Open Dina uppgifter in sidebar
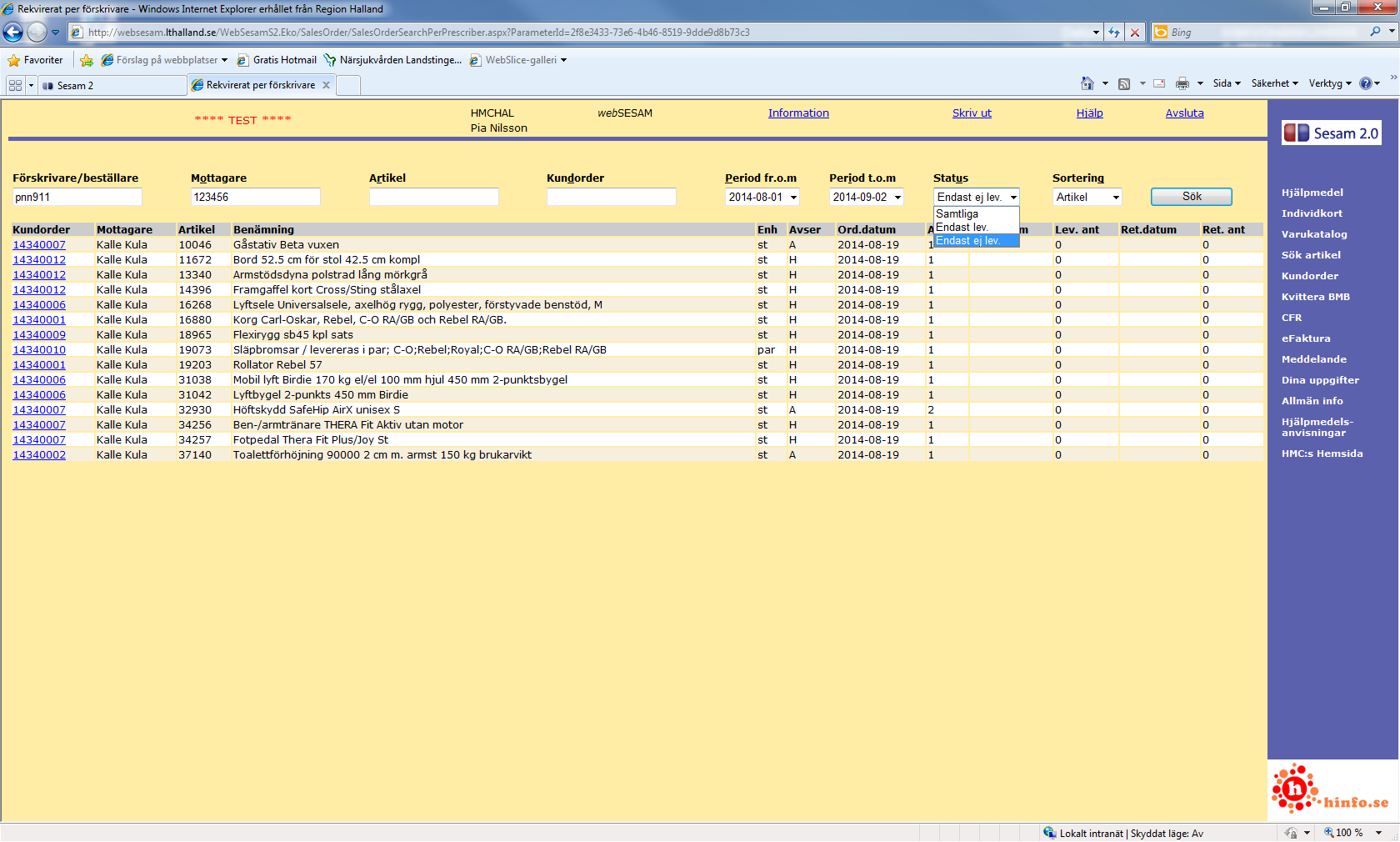The image size is (1400, 842). tap(1320, 380)
